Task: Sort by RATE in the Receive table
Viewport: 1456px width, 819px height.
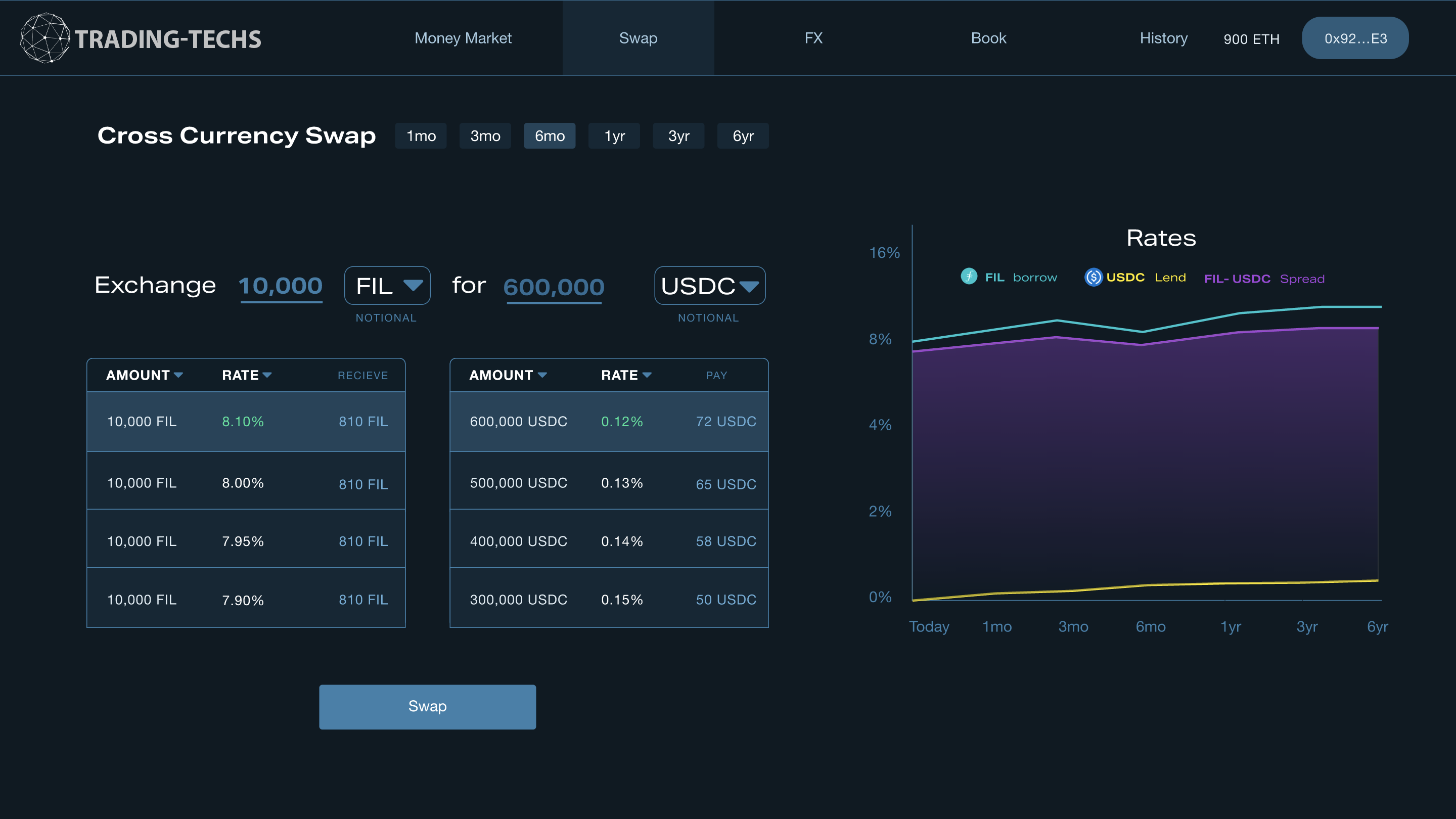Action: click(247, 375)
